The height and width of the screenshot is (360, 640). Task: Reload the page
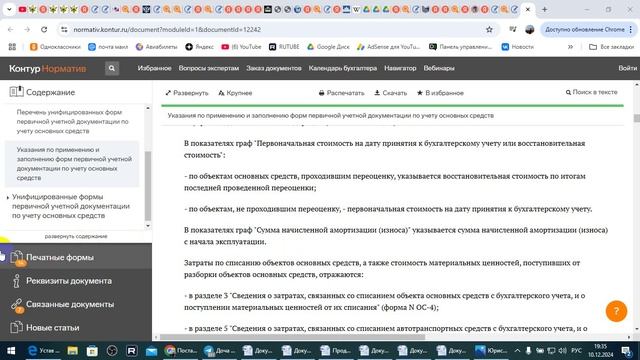(x=44, y=29)
